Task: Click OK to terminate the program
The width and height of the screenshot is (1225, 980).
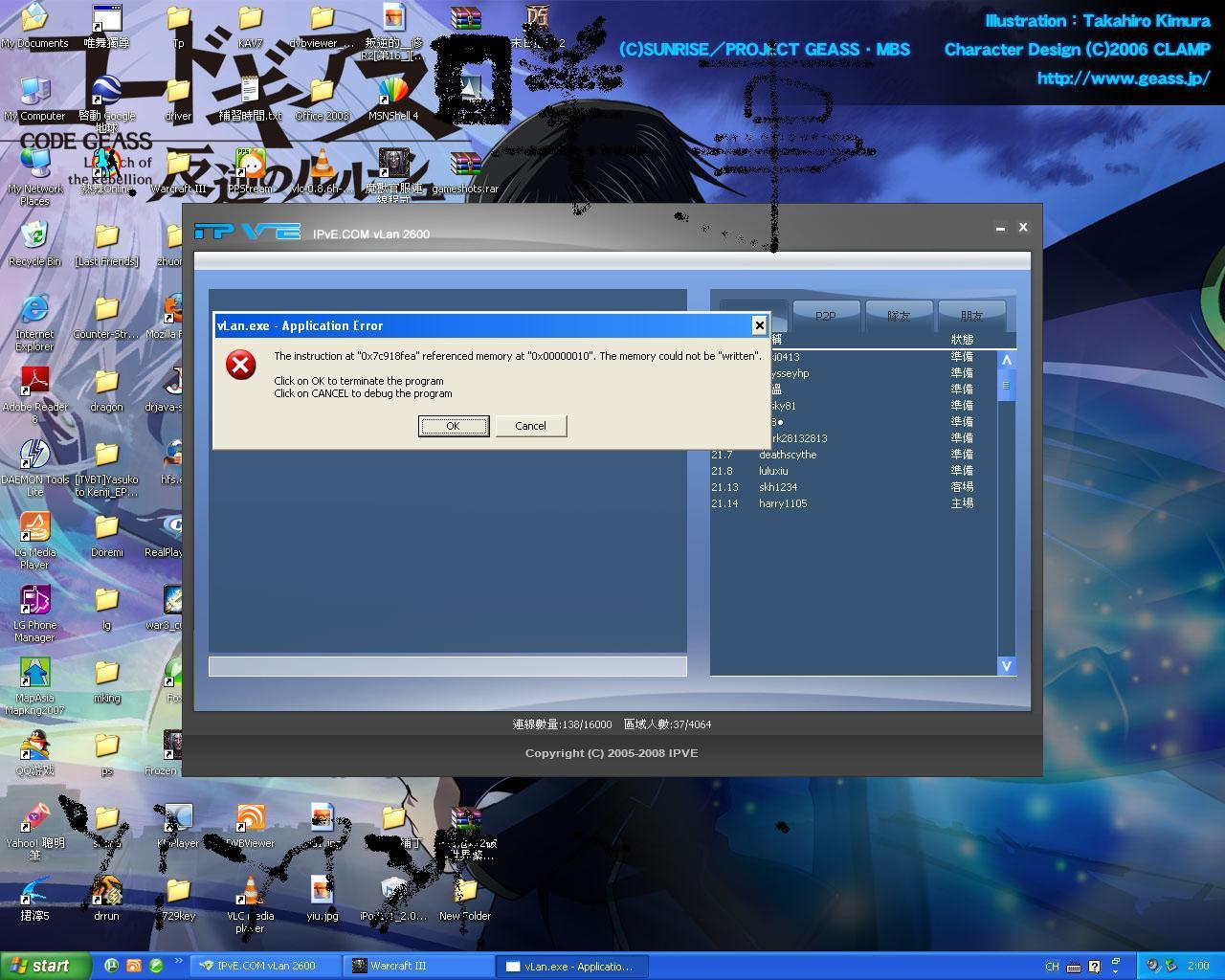Action: point(454,426)
